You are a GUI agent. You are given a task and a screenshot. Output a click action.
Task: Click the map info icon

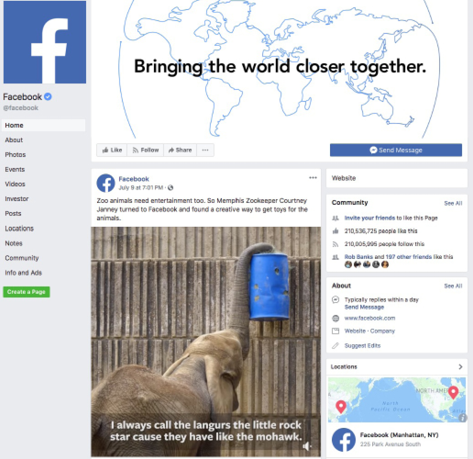463,418
